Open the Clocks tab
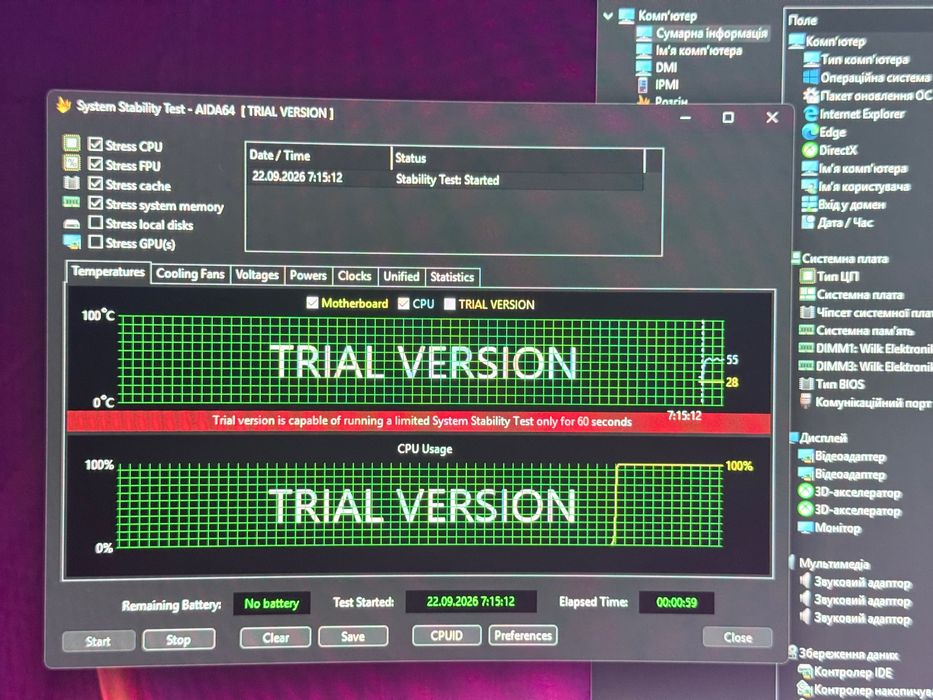933x700 pixels. [354, 276]
